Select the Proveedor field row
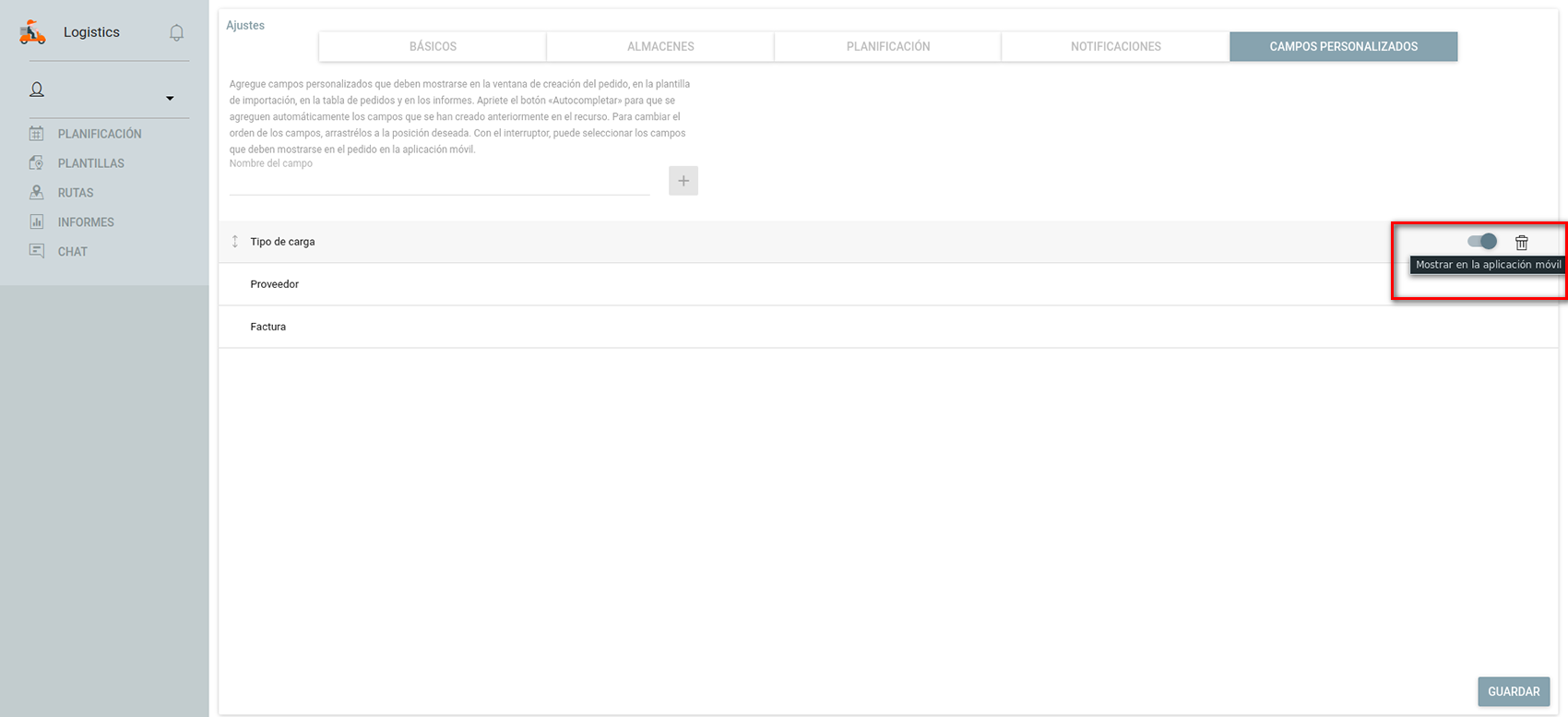This screenshot has height=717, width=1568. pos(888,284)
